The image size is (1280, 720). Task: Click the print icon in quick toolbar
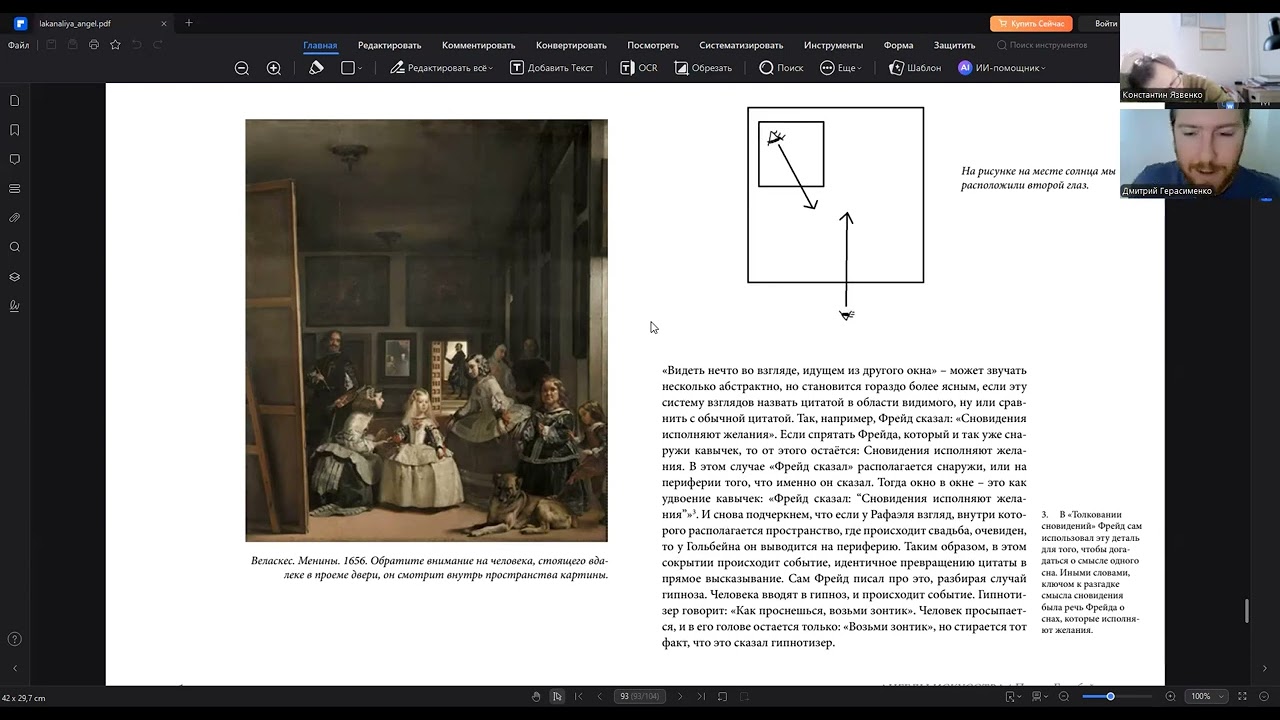(x=94, y=45)
